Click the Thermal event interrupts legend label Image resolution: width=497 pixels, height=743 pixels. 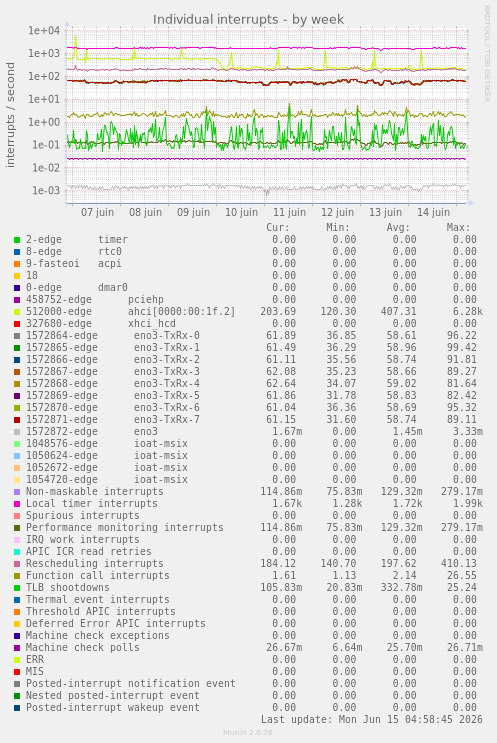98,599
